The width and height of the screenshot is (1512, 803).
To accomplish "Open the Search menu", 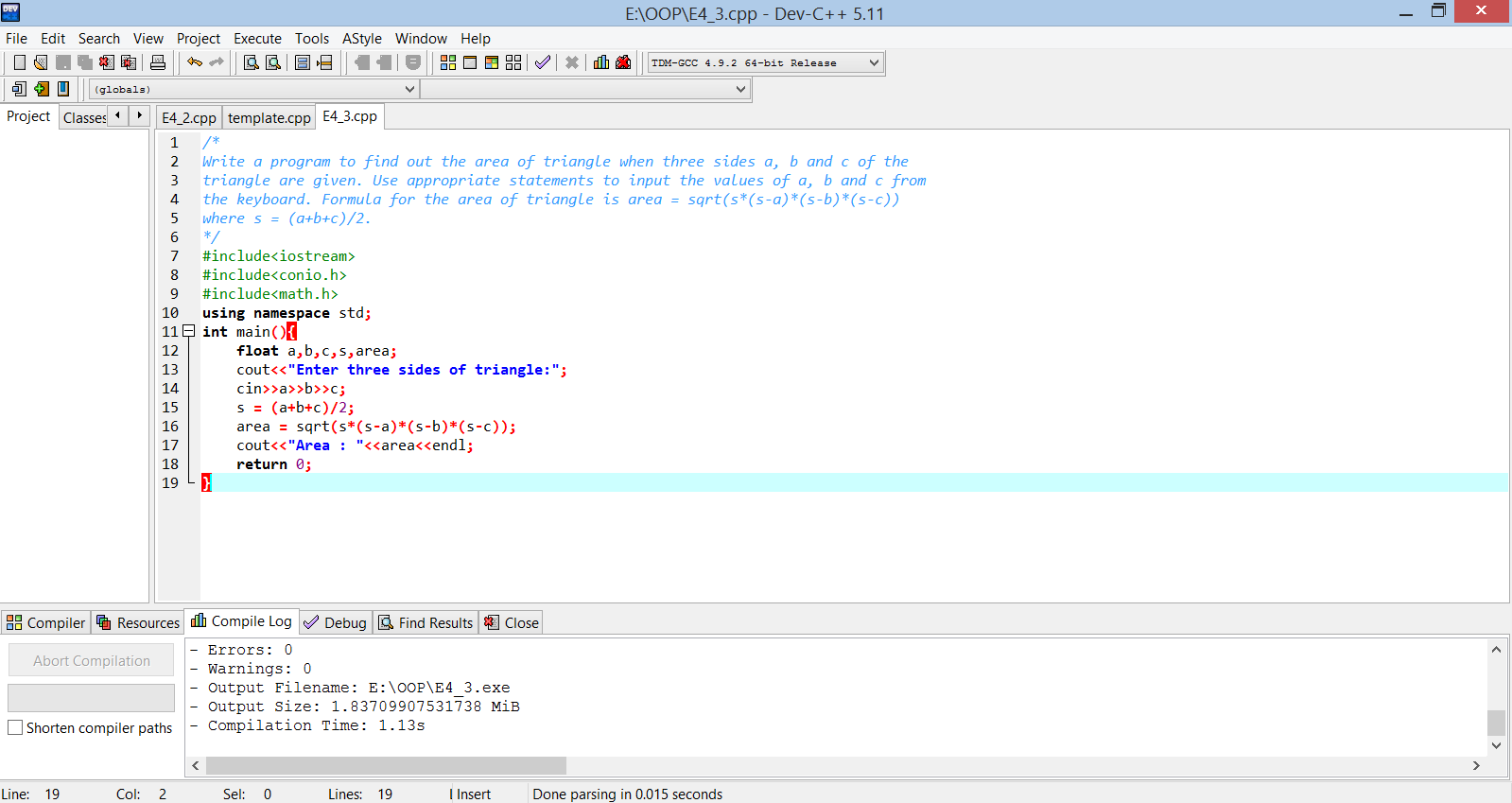I will pyautogui.click(x=99, y=39).
